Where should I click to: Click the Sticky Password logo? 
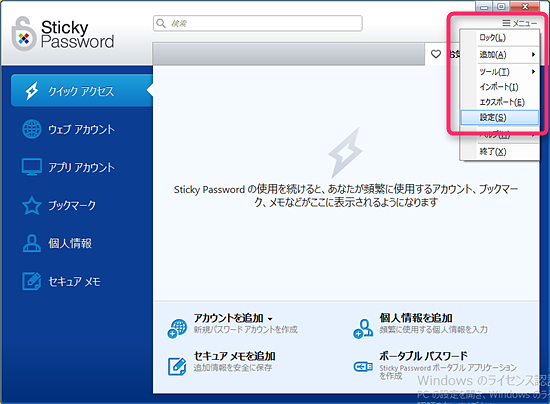click(63, 34)
